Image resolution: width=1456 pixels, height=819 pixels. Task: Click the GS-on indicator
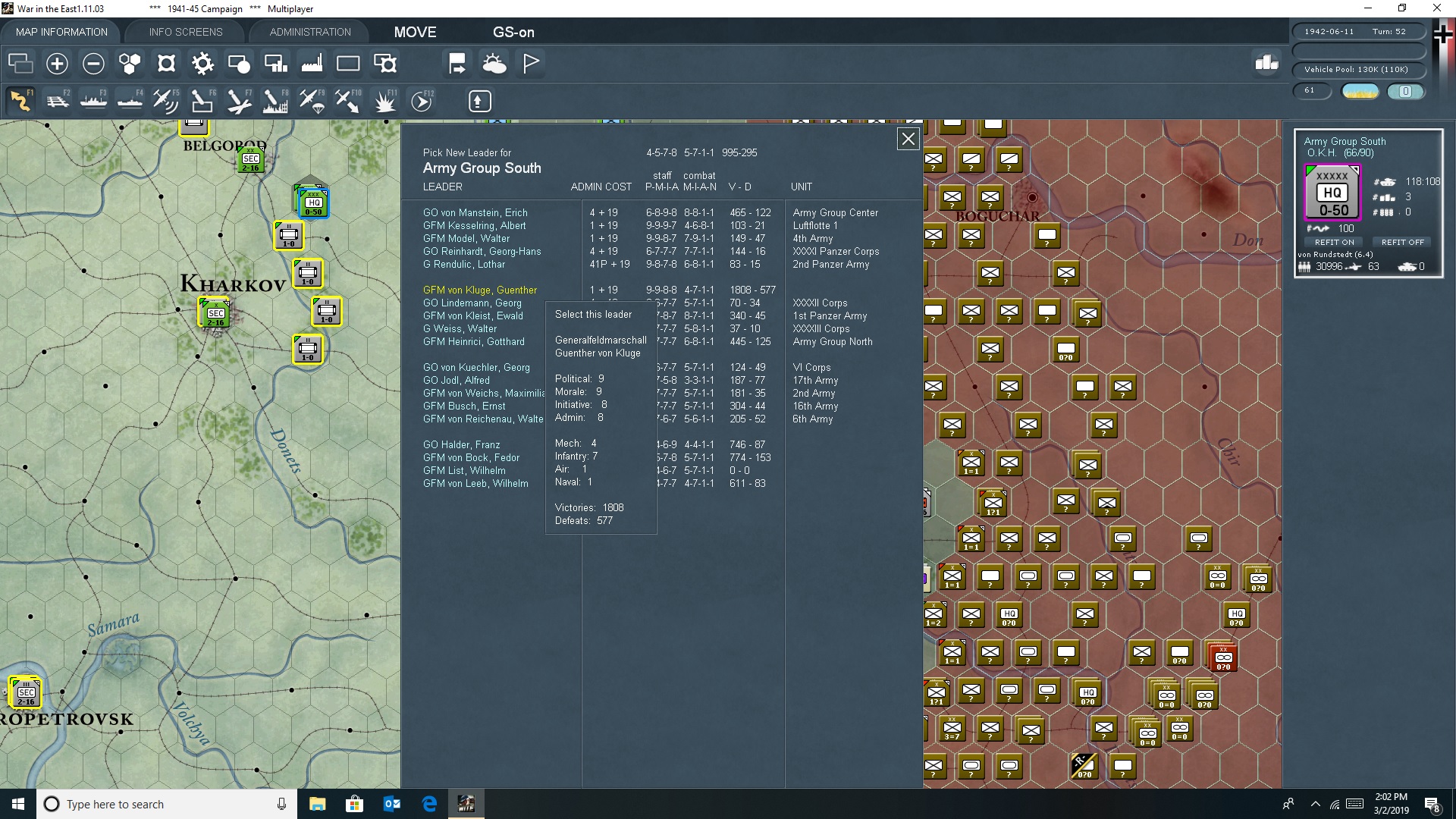pos(513,32)
